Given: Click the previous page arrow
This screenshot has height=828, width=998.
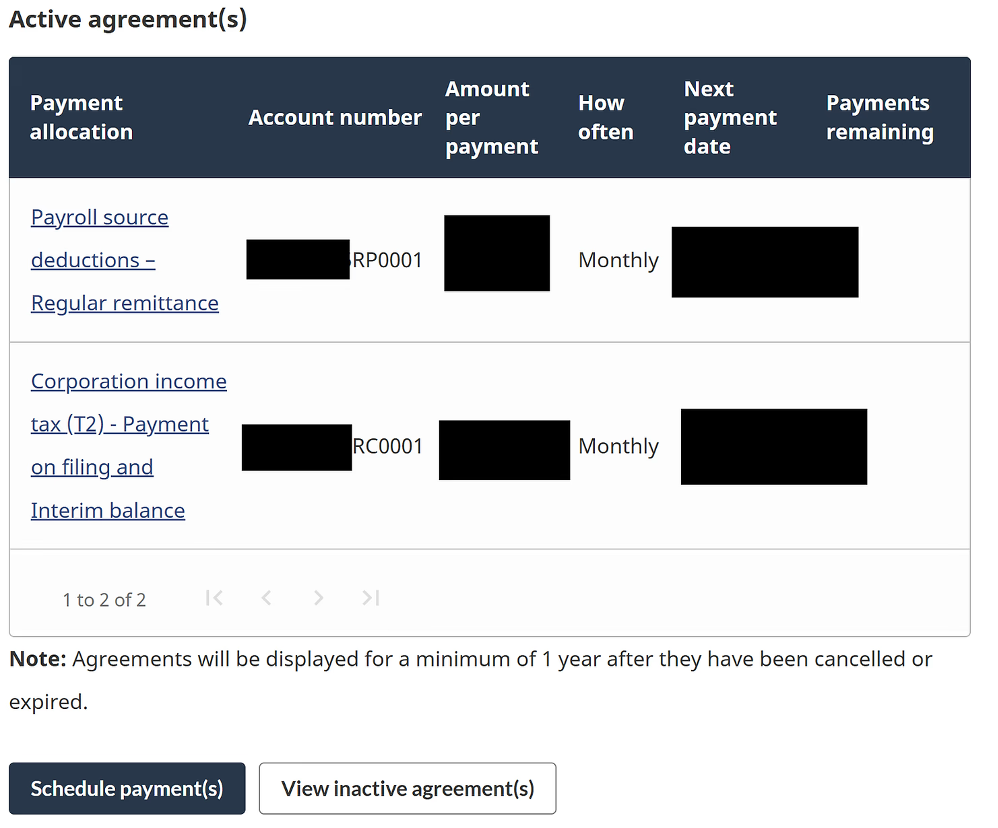Looking at the screenshot, I should coord(266,598).
